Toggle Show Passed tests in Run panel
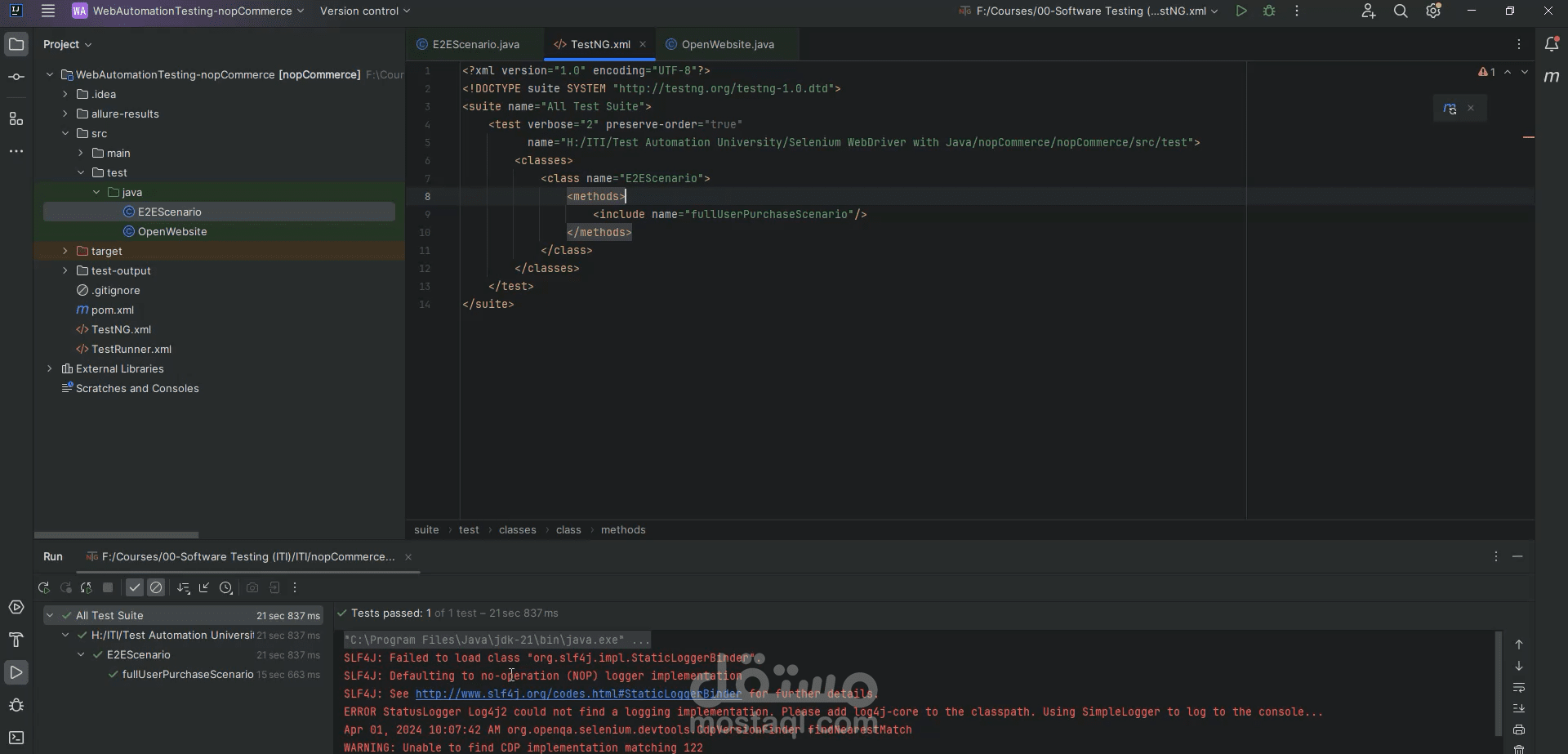This screenshot has width=1568, height=754. (135, 587)
